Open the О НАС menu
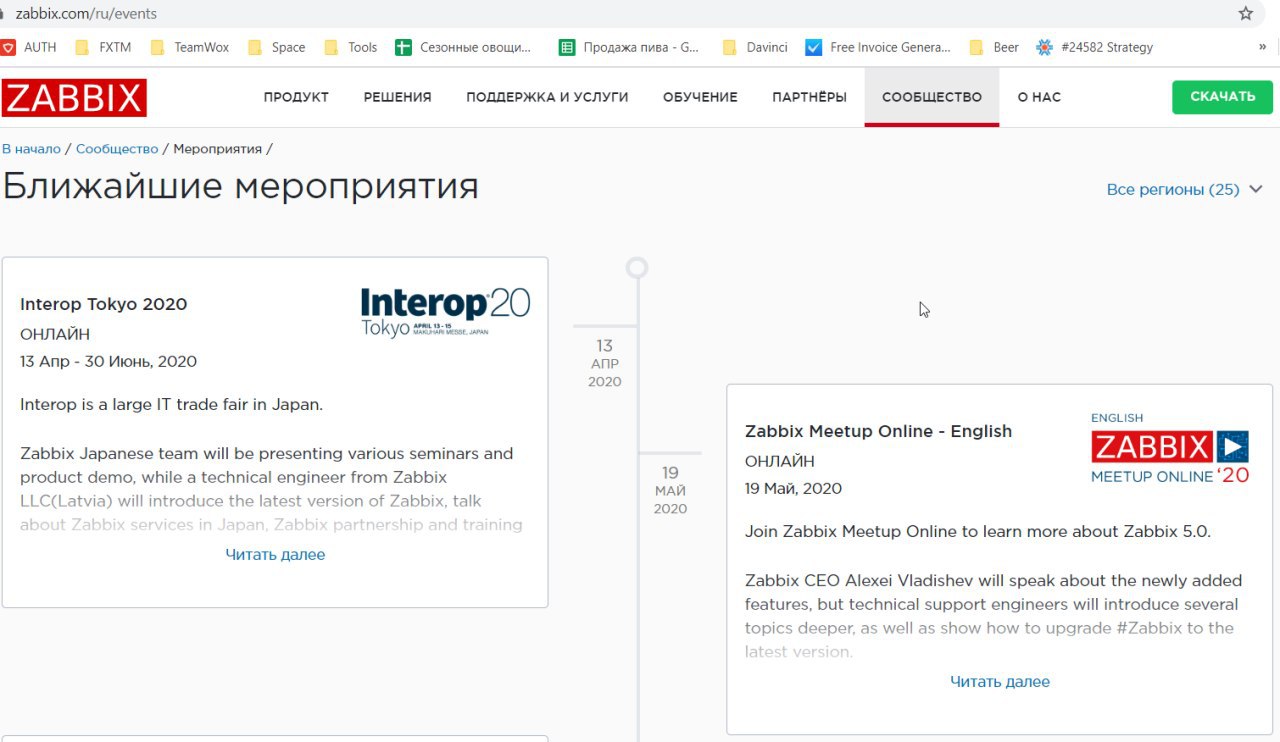This screenshot has width=1280, height=742. [1039, 97]
